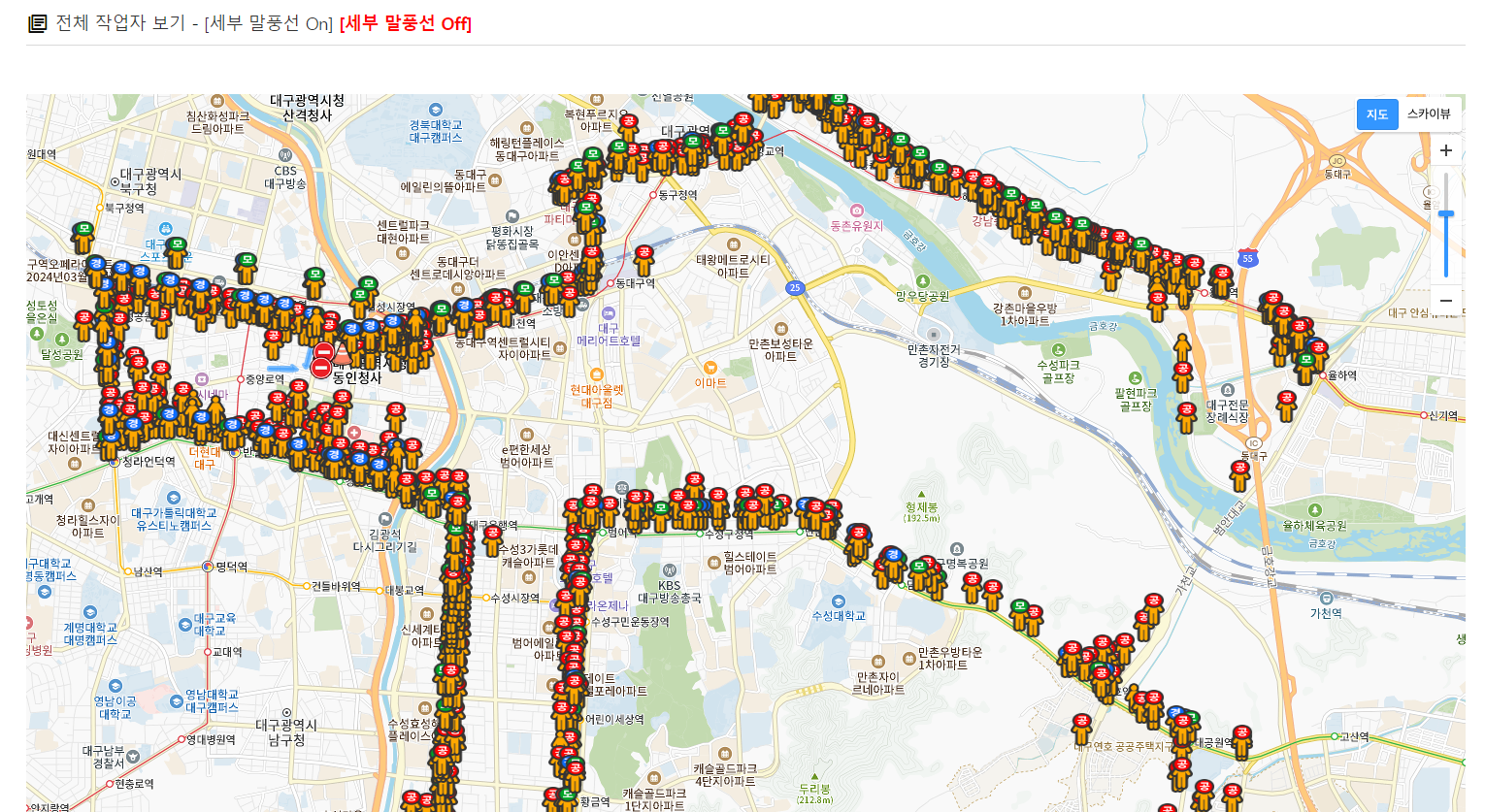Viewport: 1485px width, 812px height.
Task: Switch to 지도 map view
Action: click(1376, 114)
